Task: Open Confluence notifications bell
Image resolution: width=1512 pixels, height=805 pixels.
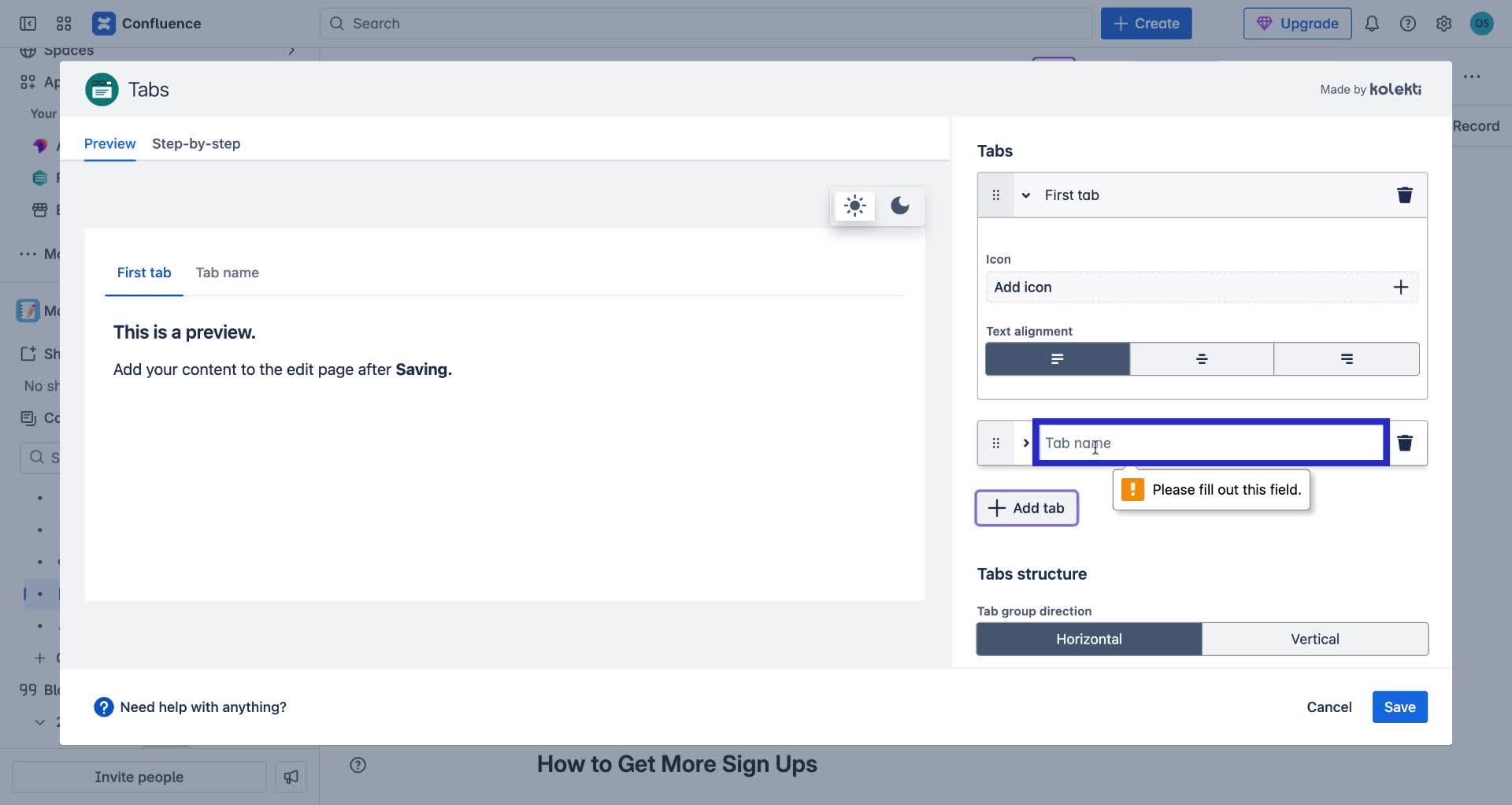Action: 1372,23
